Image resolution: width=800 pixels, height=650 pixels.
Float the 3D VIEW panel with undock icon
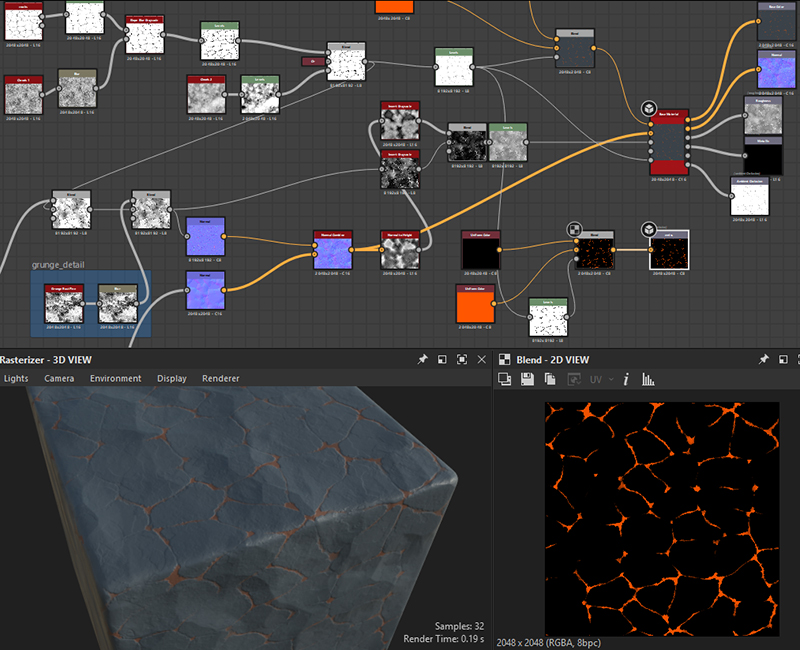click(442, 359)
